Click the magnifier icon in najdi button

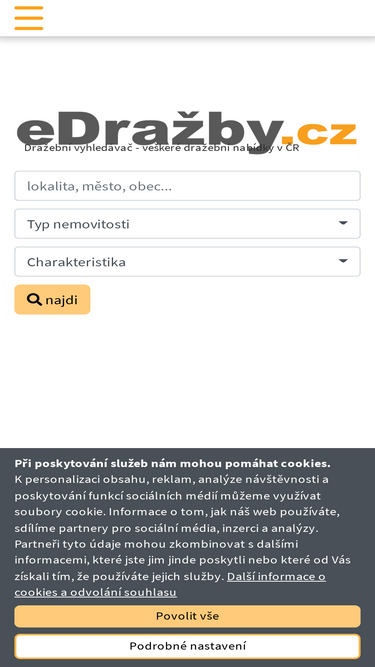click(x=34, y=300)
